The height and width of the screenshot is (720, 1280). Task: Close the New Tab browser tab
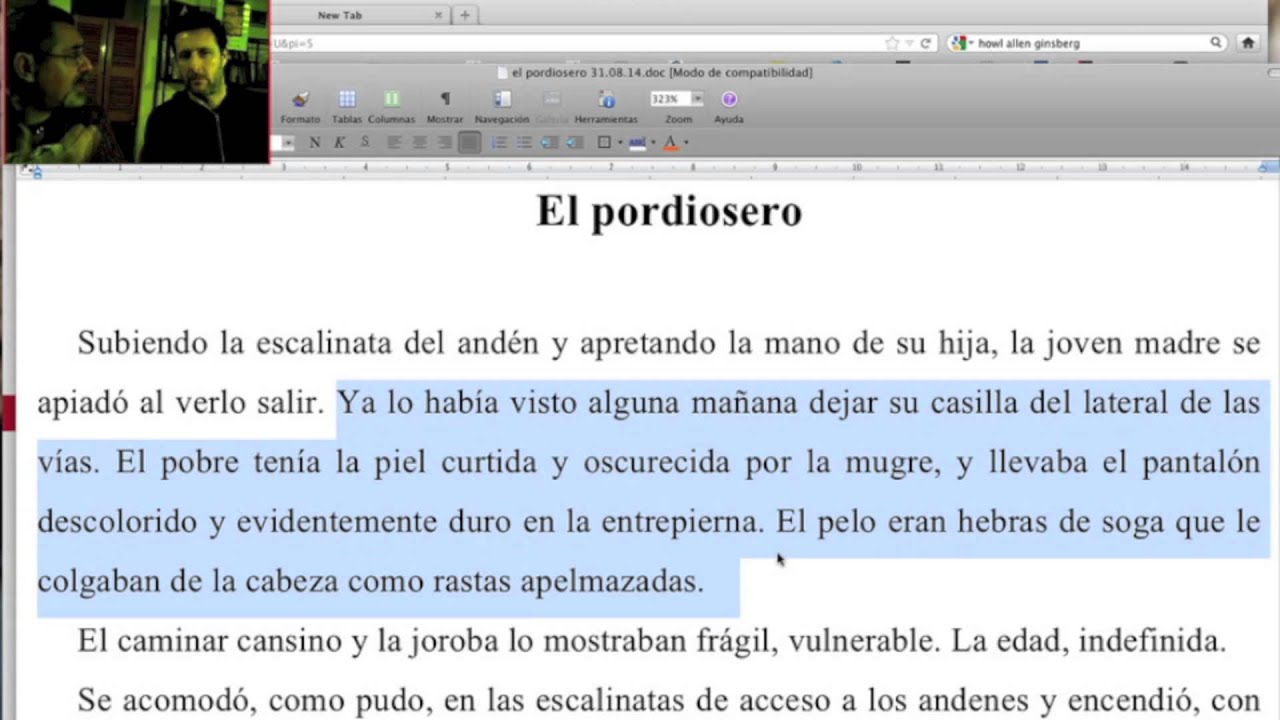438,15
